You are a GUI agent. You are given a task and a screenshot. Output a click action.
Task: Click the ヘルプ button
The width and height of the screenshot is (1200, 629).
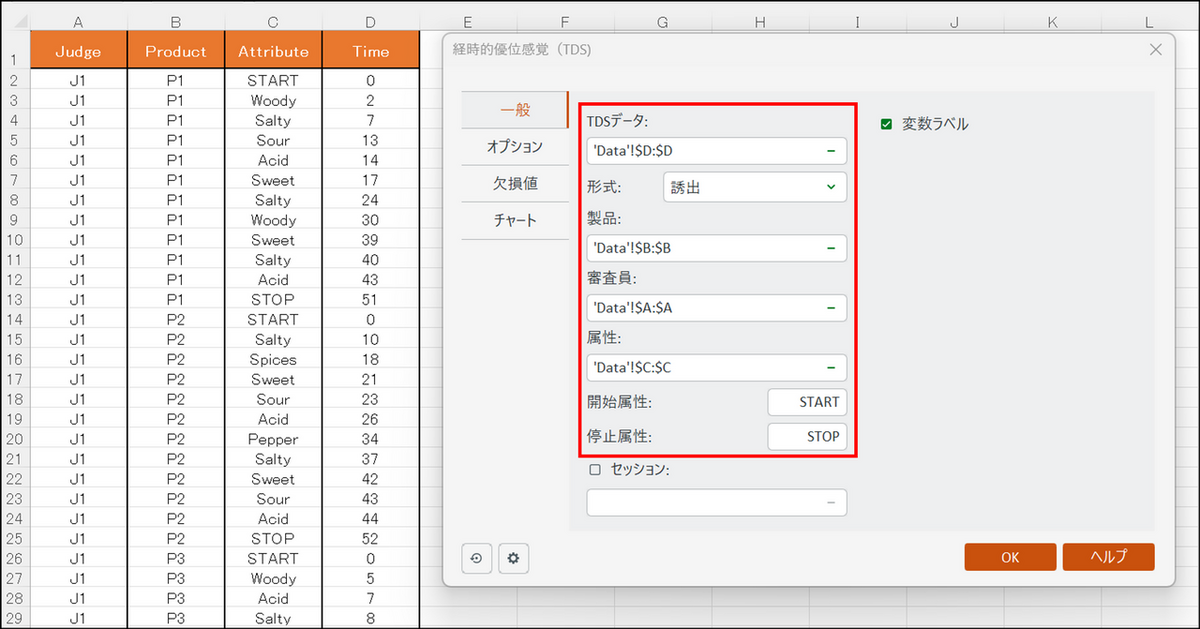tap(1108, 557)
